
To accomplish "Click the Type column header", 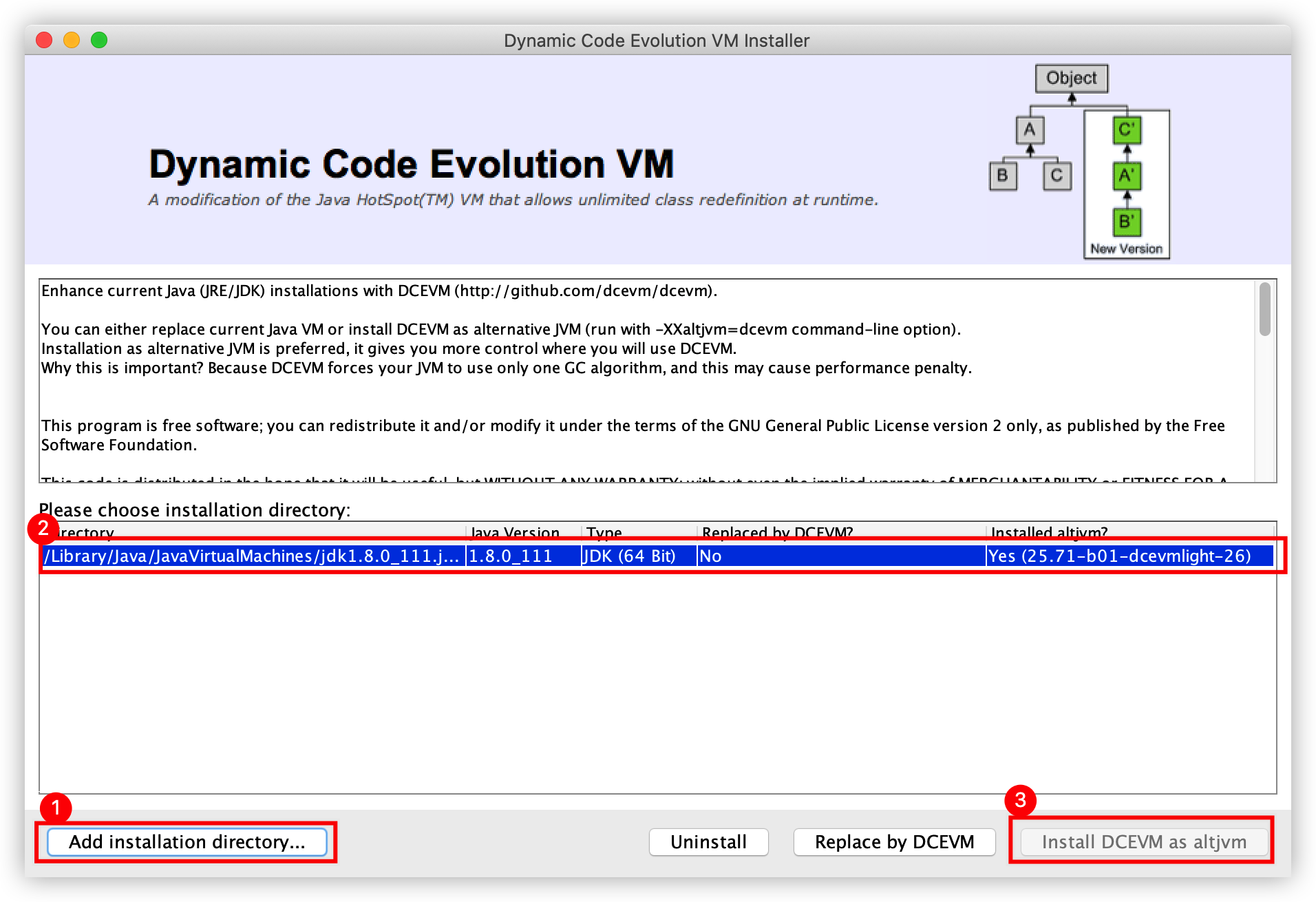I will tap(639, 532).
